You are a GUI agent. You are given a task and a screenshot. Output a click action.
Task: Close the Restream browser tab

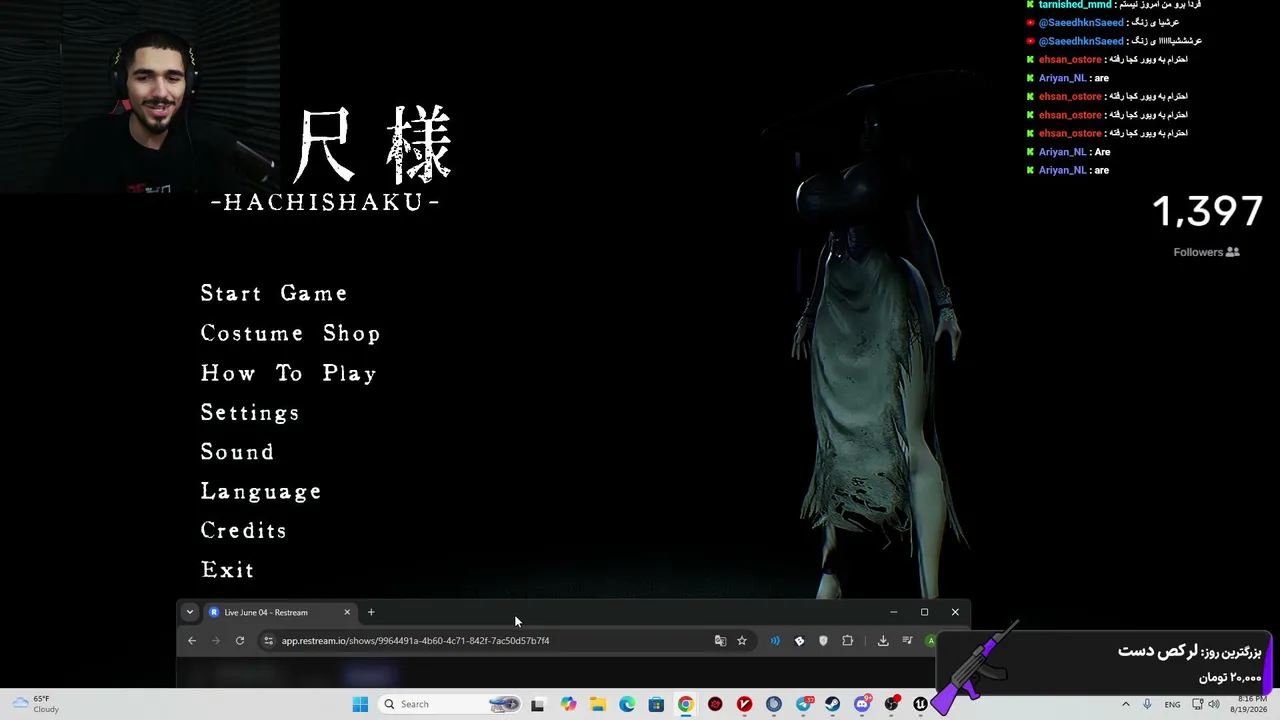[347, 612]
